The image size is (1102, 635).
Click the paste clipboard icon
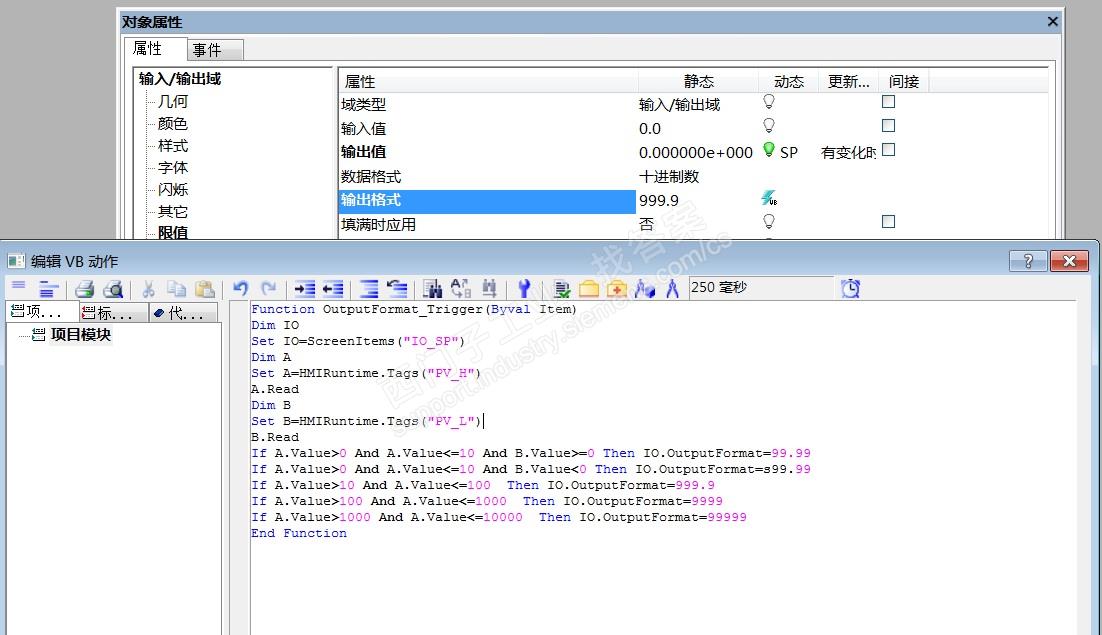[205, 289]
